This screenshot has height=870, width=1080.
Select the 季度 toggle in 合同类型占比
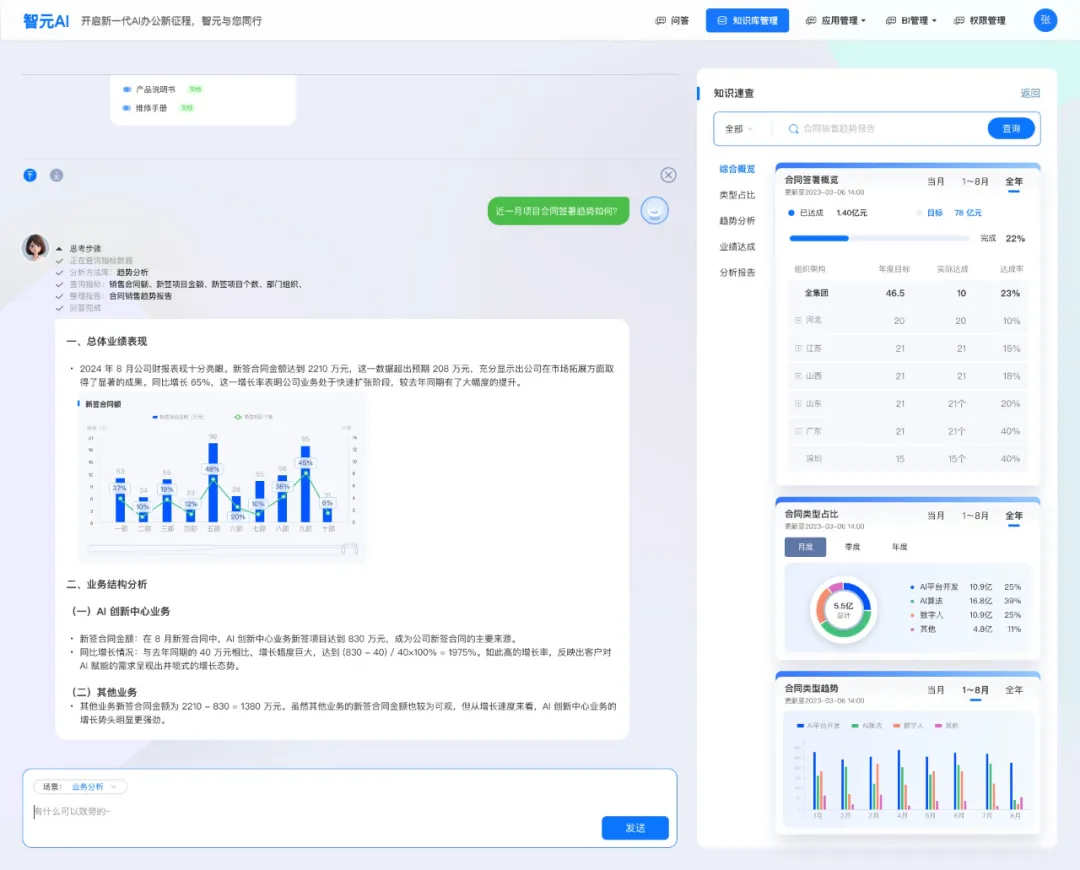(x=852, y=547)
